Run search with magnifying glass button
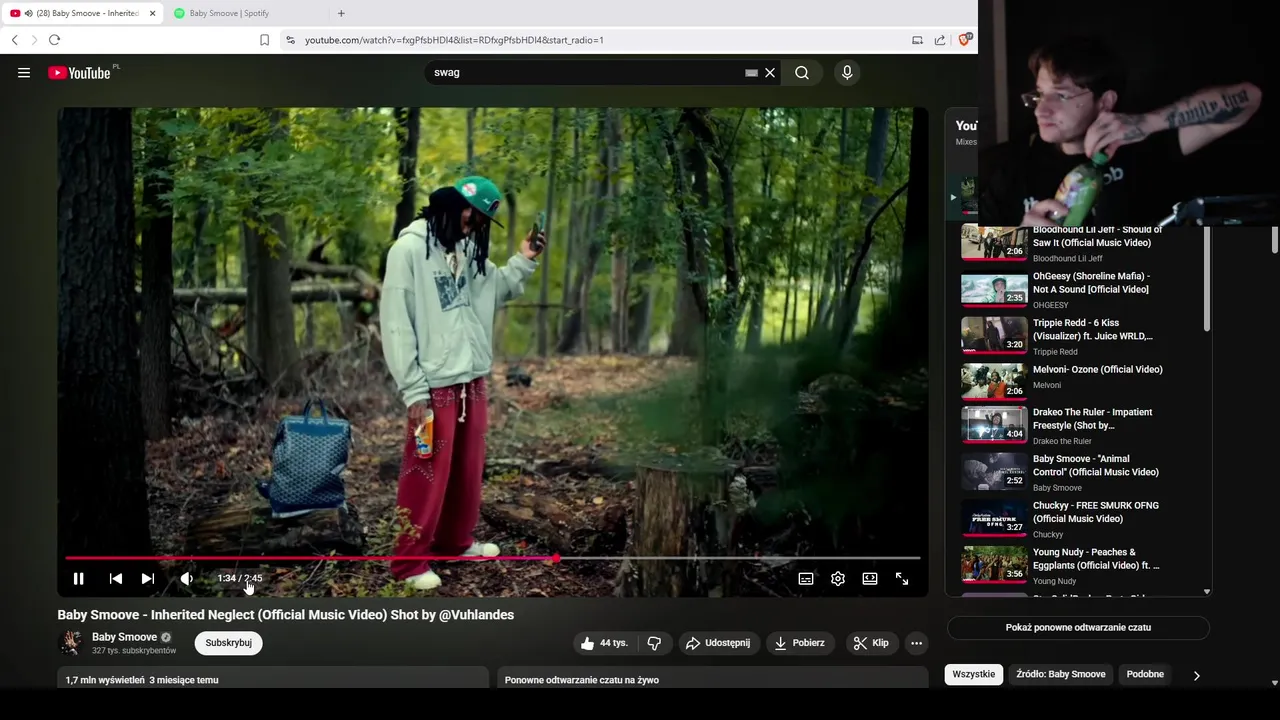The height and width of the screenshot is (720, 1280). click(x=802, y=73)
